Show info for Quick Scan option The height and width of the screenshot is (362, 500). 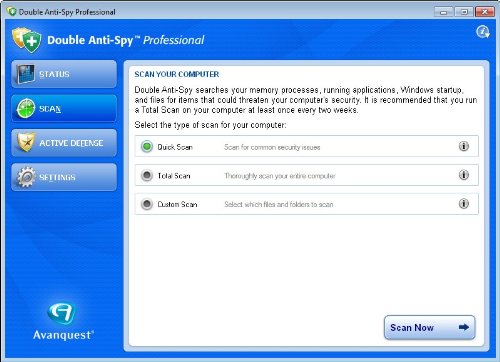(x=464, y=146)
